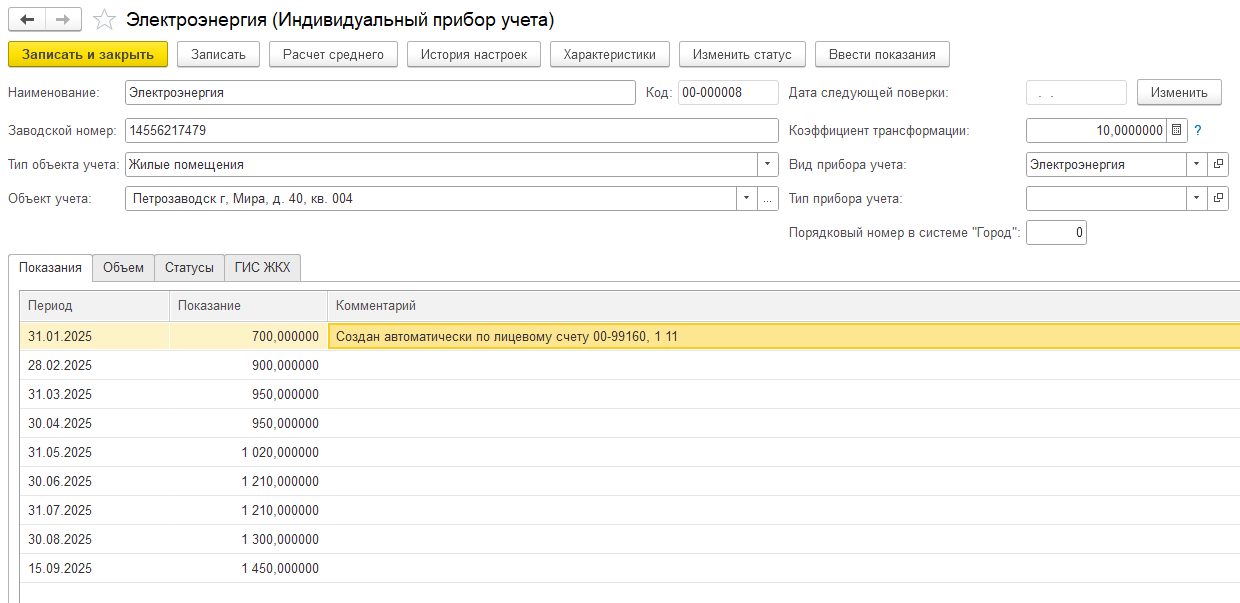Screen dimensions: 1240x603
Task: Expand the Тип объекта учета dropdown
Action: (x=768, y=165)
